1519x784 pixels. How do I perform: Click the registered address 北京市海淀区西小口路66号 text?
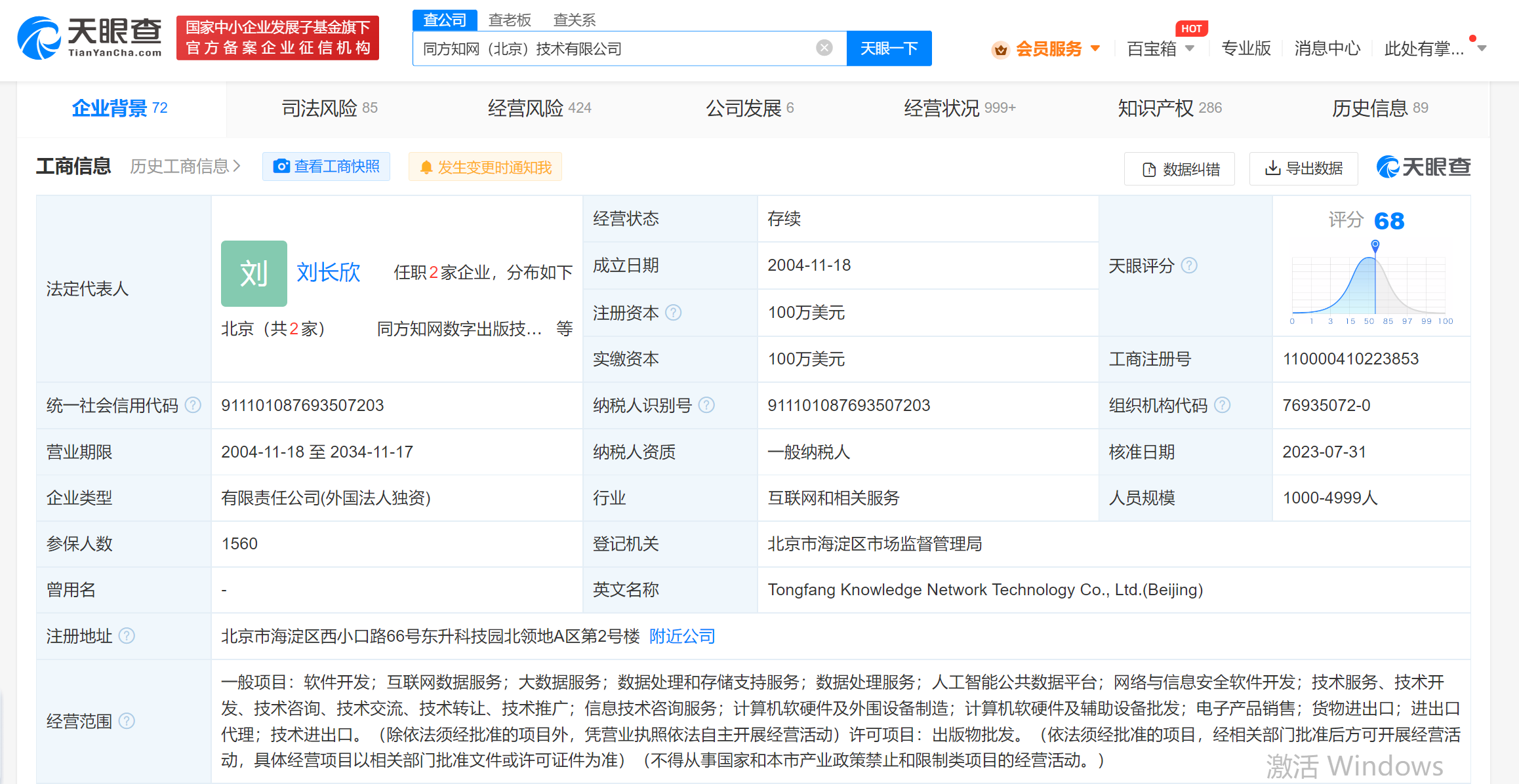[x=430, y=636]
